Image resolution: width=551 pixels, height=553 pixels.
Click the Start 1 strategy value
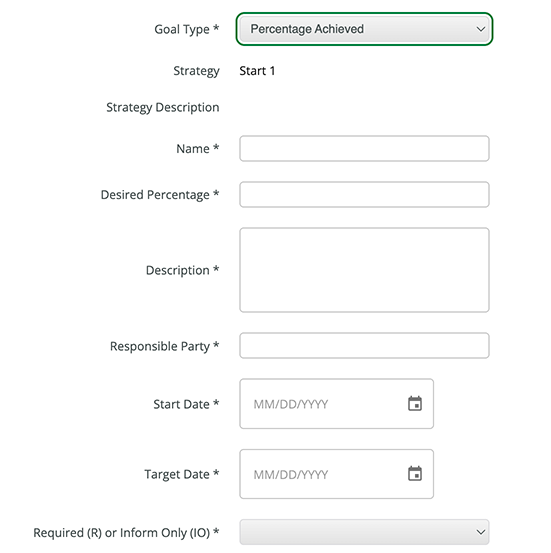pos(257,71)
